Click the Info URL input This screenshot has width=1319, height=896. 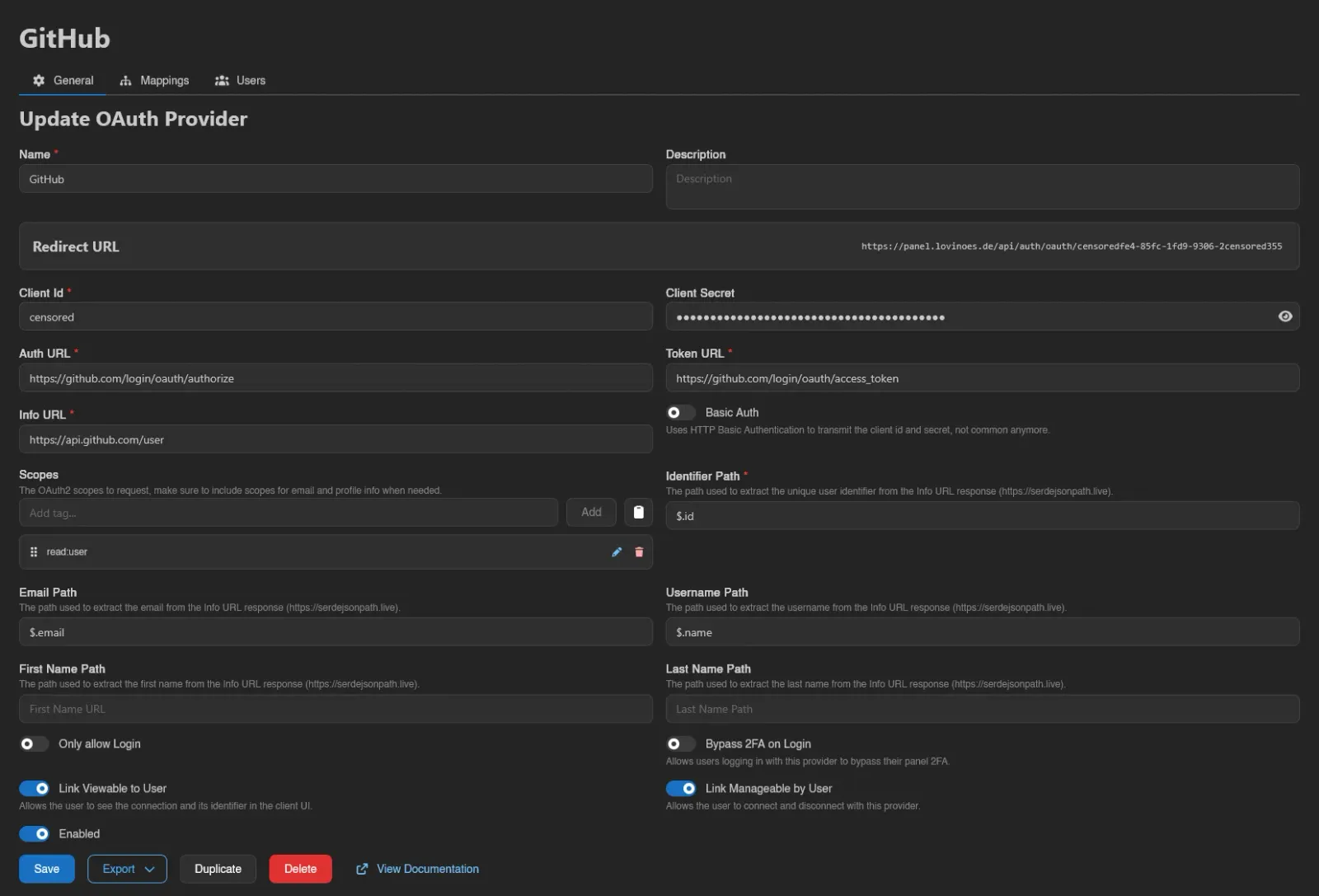point(336,439)
